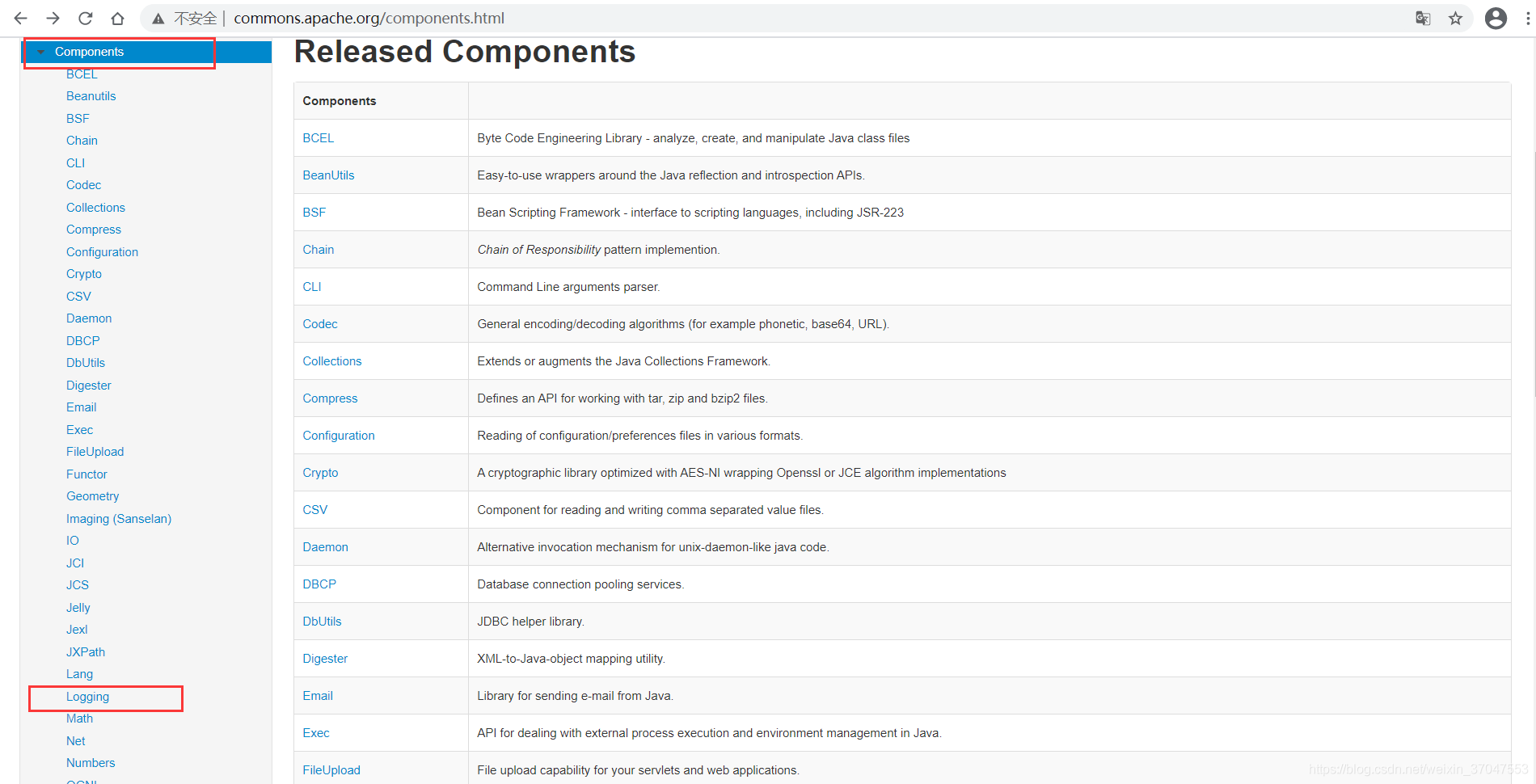Reload the current page

coord(85,18)
